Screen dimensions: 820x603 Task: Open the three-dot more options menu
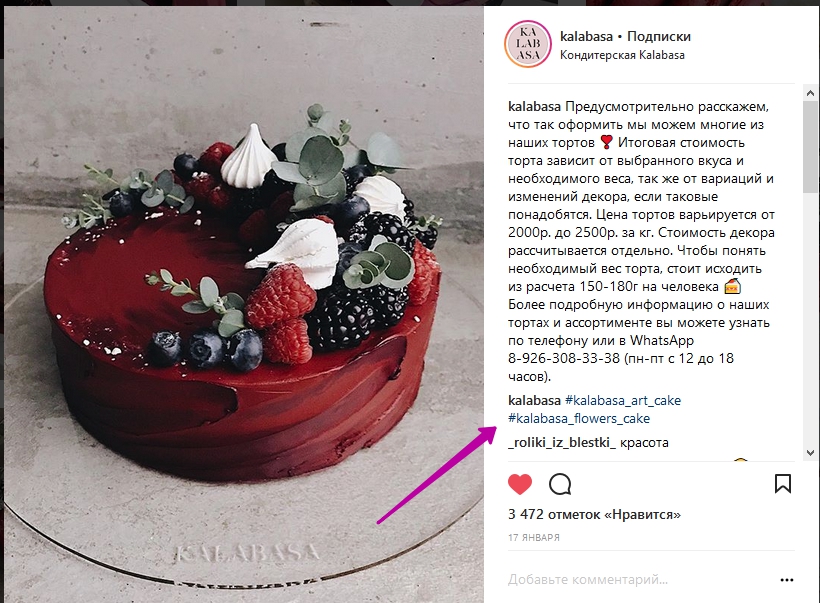point(787,580)
